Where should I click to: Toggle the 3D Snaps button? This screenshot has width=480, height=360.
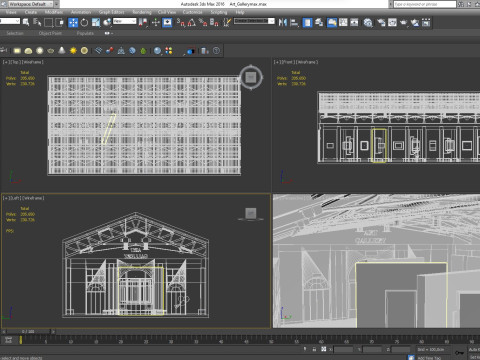click(180, 22)
